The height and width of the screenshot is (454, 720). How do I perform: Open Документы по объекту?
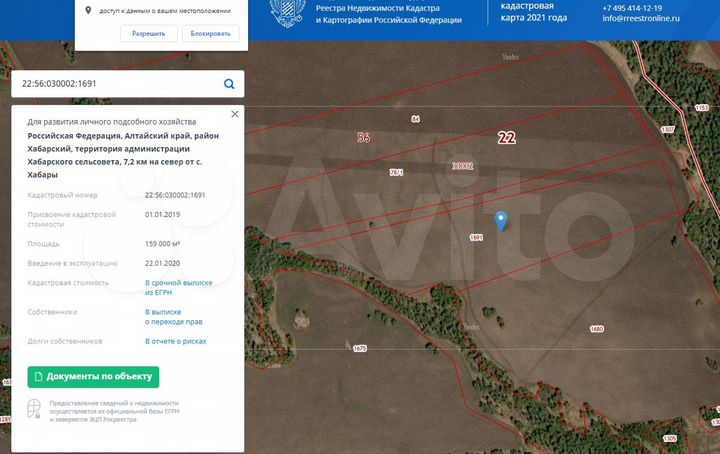pyautogui.click(x=93, y=377)
